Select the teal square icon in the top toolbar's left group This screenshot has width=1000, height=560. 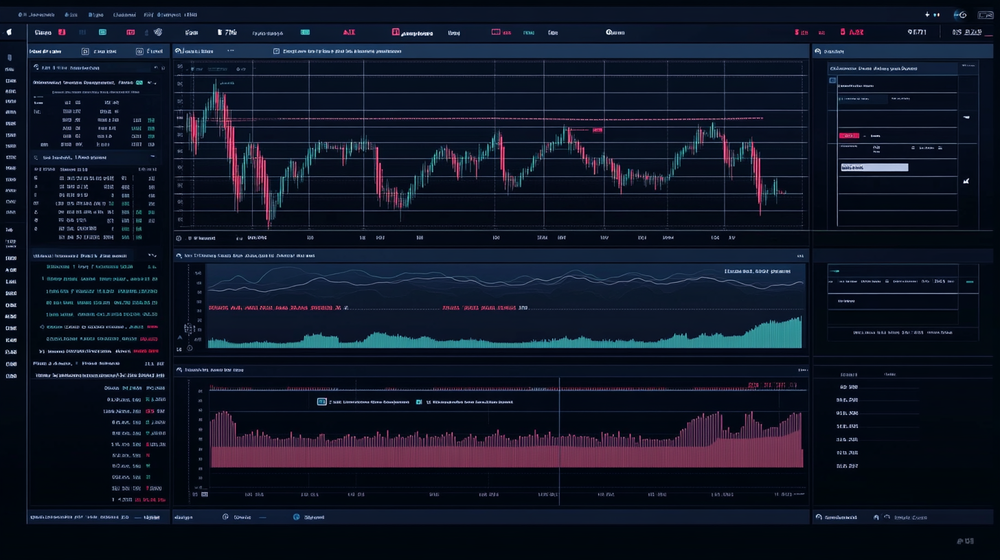click(x=102, y=33)
